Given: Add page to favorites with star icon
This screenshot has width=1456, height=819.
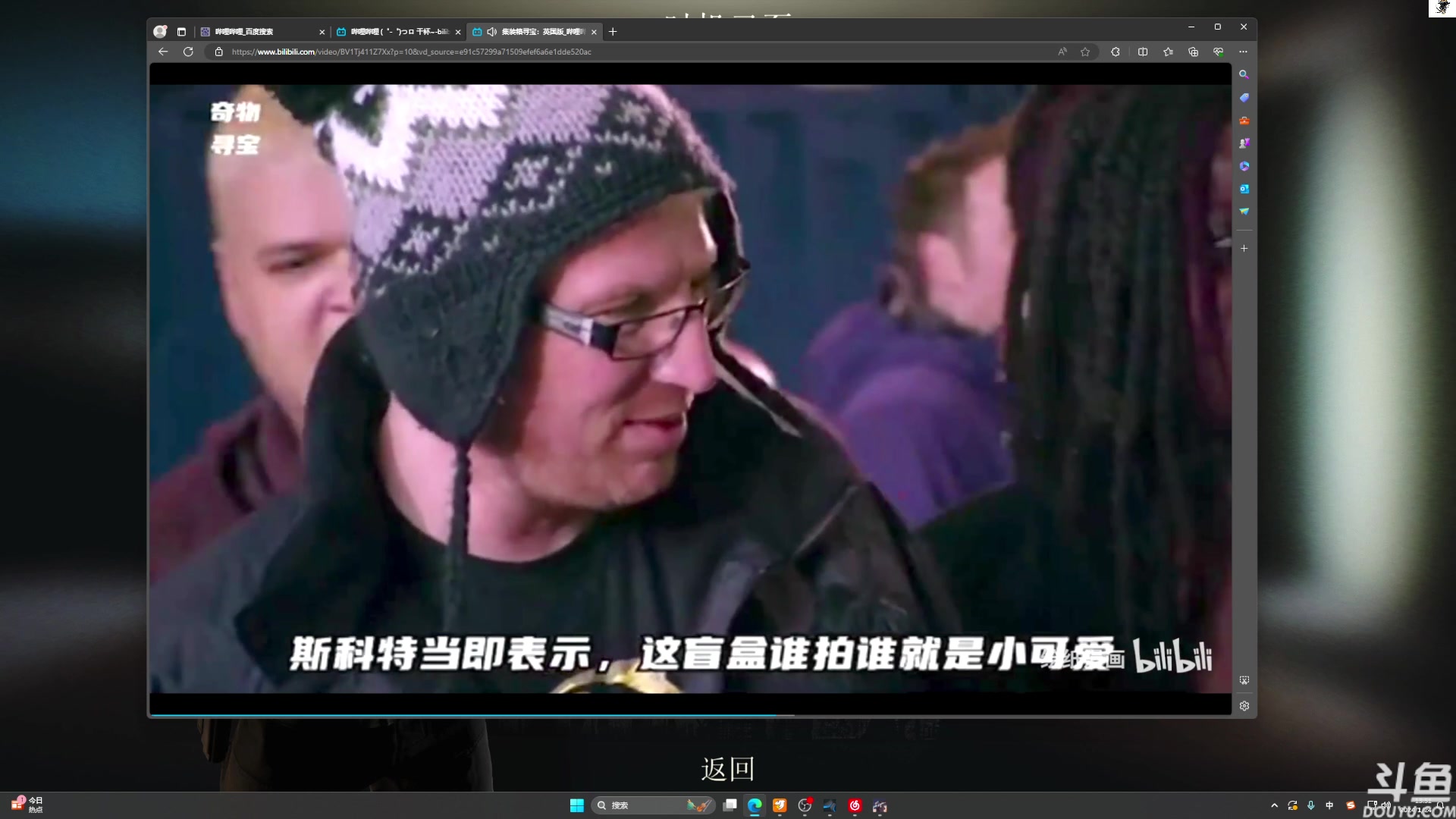Looking at the screenshot, I should 1085,52.
